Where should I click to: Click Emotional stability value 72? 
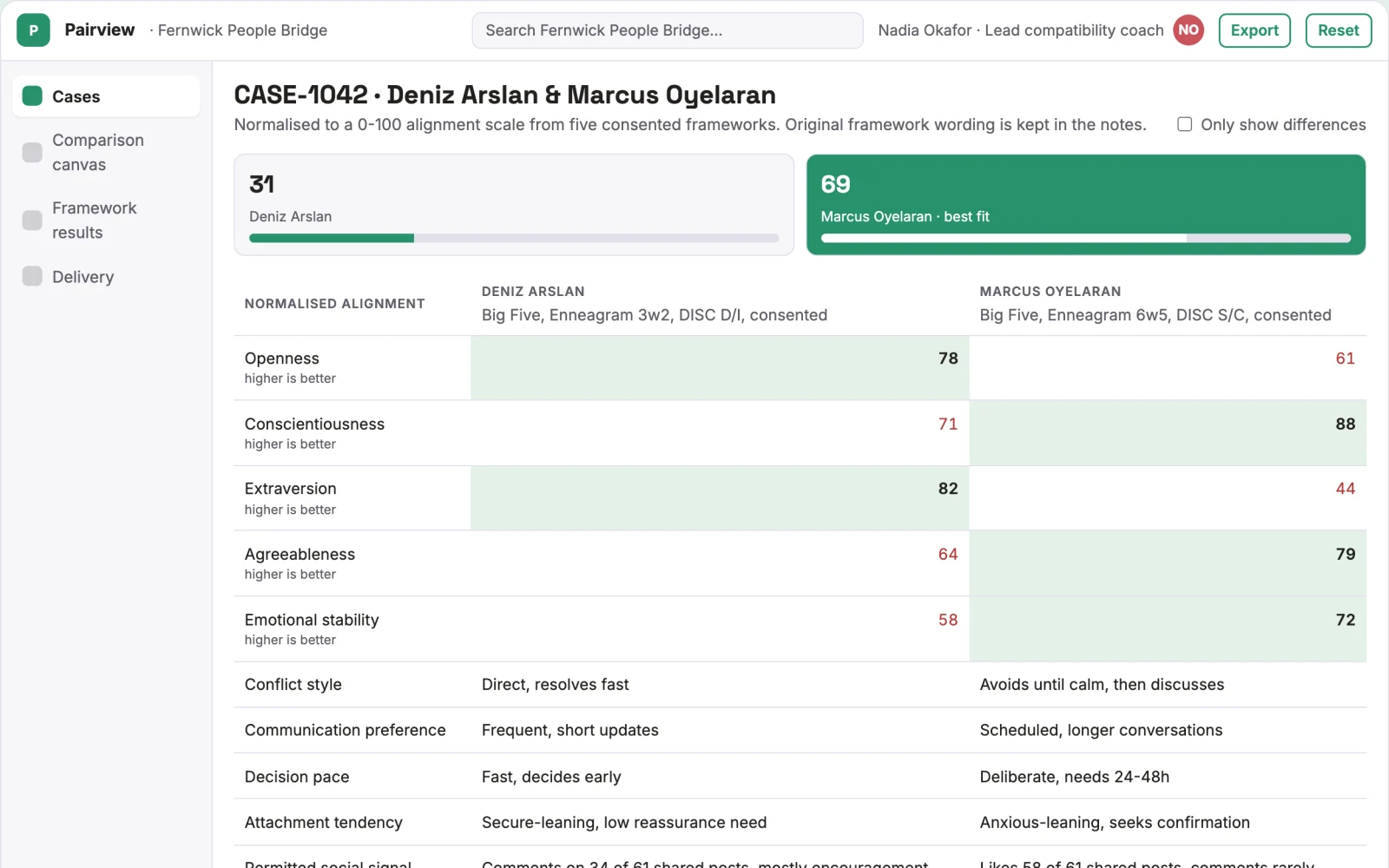pos(1345,620)
